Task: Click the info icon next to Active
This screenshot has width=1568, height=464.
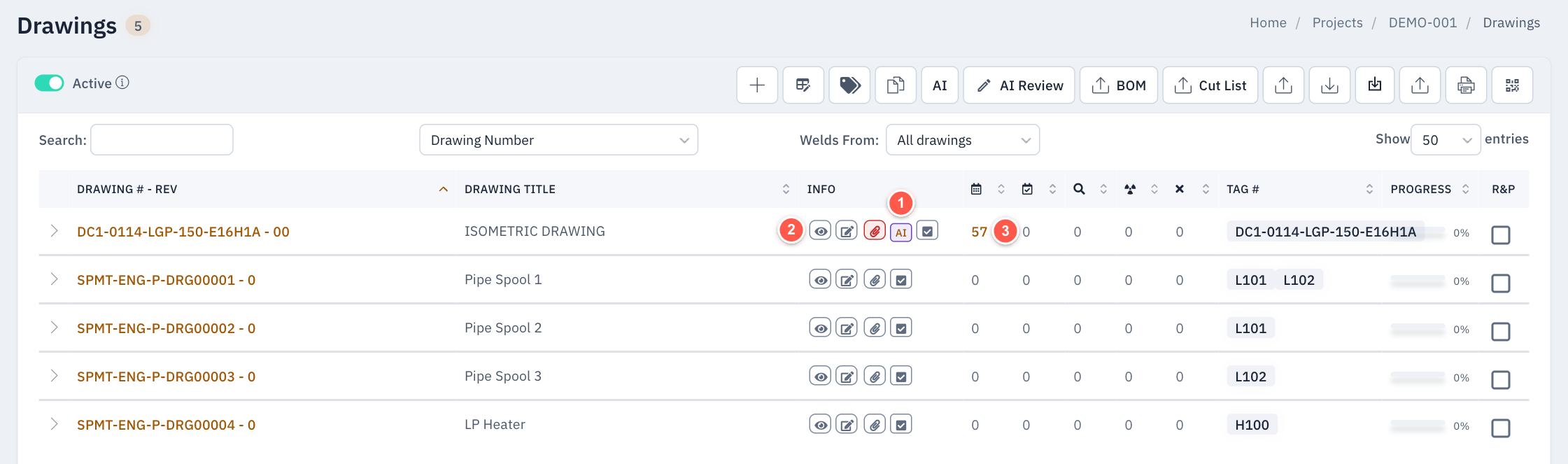Action: pyautogui.click(x=122, y=83)
